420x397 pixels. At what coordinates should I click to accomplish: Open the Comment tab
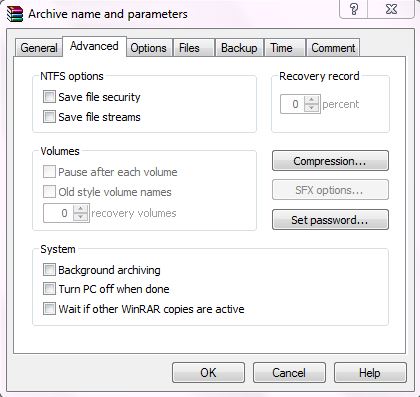click(333, 48)
